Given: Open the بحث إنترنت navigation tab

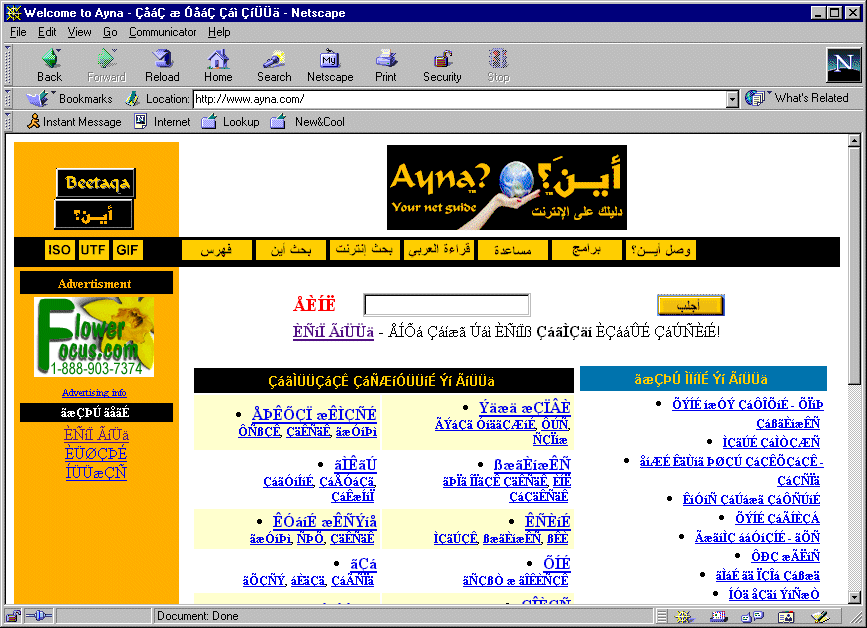Looking at the screenshot, I should click(364, 250).
